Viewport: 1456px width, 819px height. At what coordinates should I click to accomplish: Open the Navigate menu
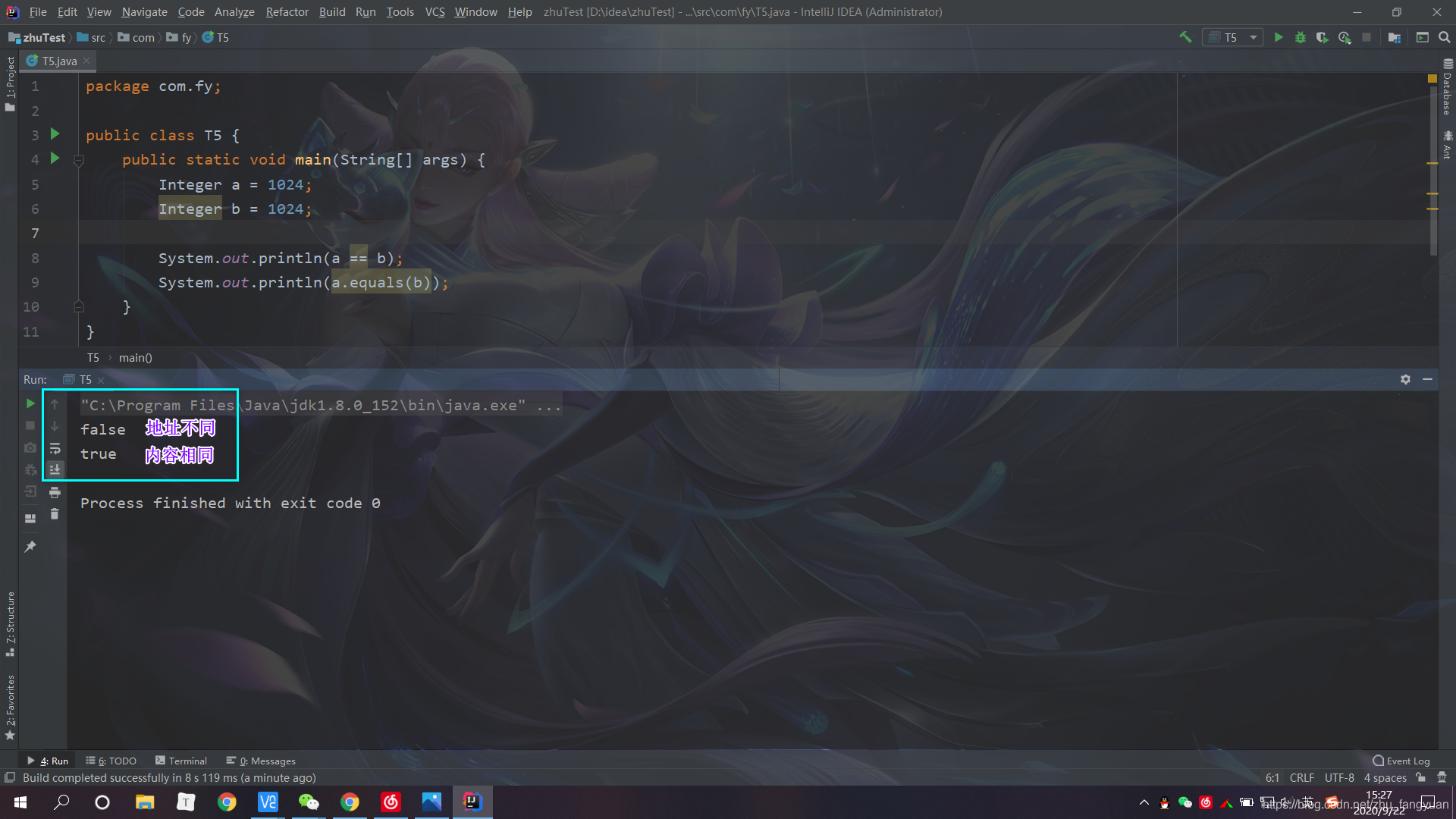144,12
